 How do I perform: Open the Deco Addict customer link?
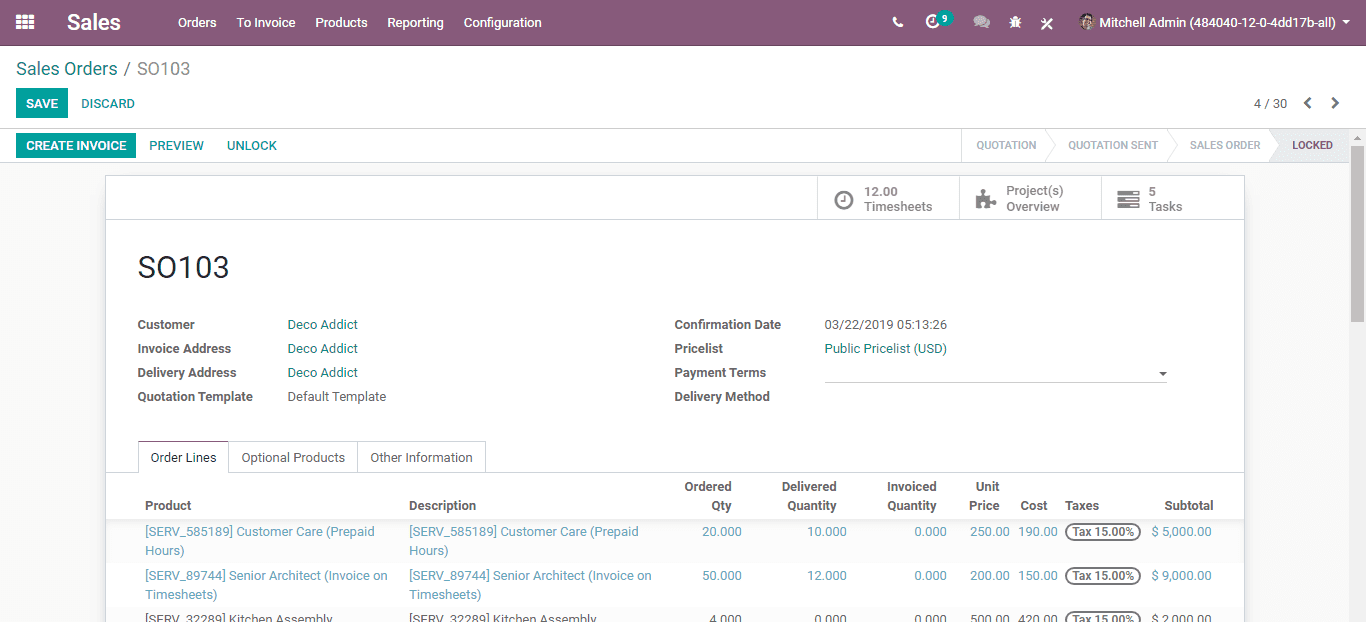pyautogui.click(x=322, y=325)
